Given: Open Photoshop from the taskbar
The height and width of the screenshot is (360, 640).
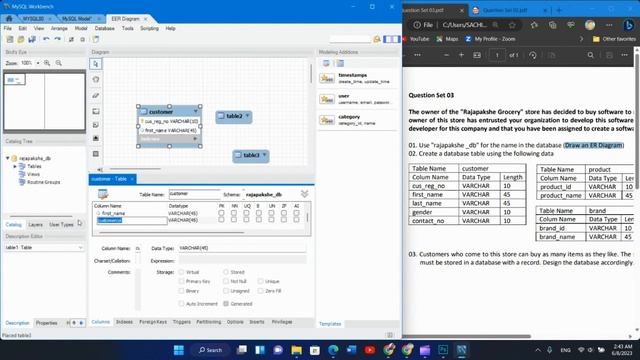Looking at the screenshot, I should click(x=443, y=350).
